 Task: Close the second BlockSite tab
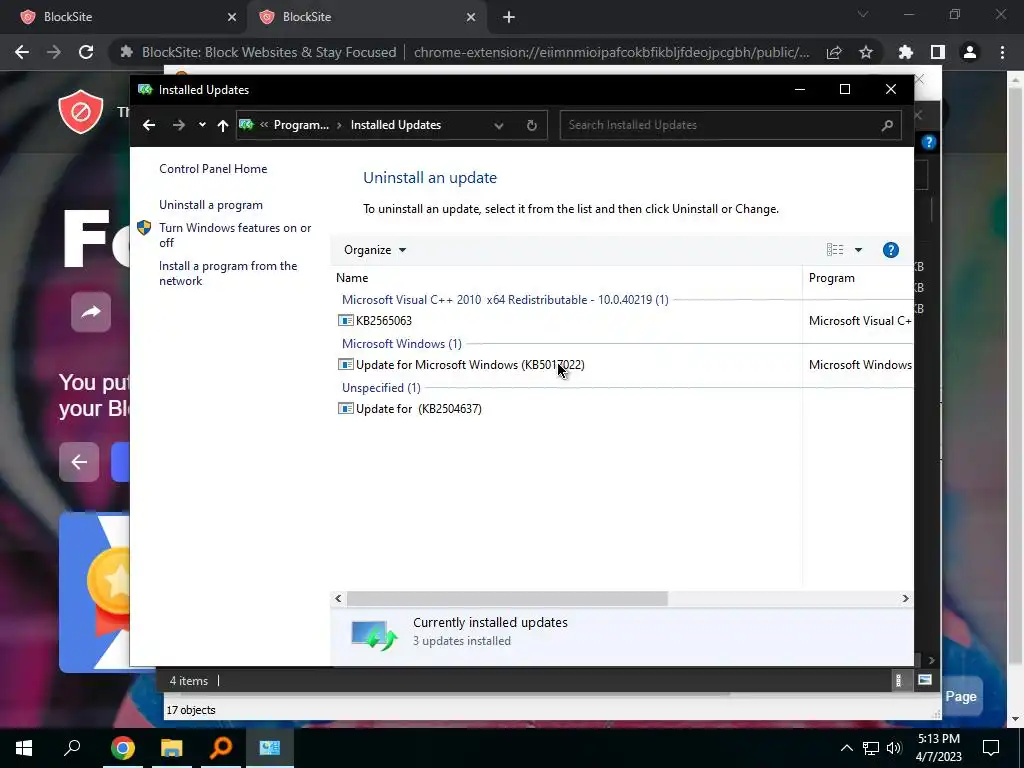(x=471, y=18)
